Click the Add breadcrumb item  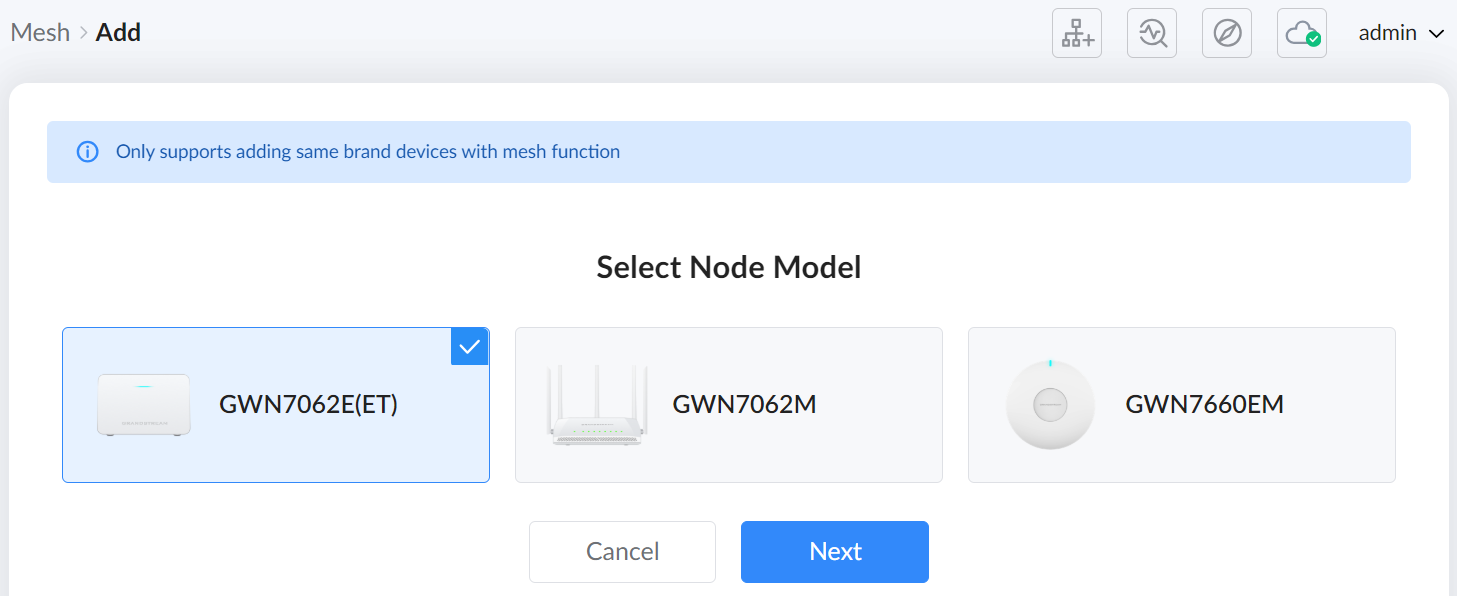[x=118, y=32]
